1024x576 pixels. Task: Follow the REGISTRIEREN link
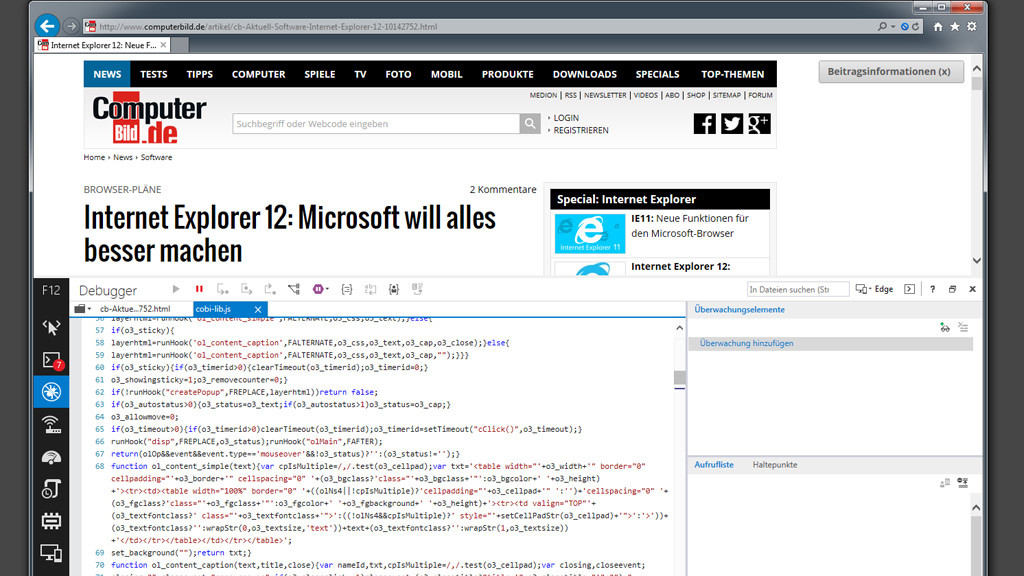click(581, 131)
